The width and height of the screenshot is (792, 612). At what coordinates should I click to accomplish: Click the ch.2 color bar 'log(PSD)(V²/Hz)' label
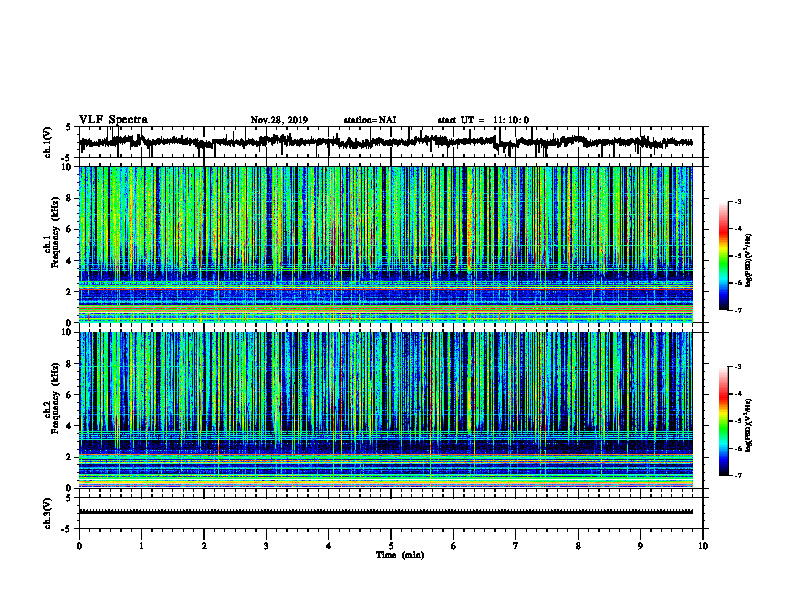[x=749, y=424]
